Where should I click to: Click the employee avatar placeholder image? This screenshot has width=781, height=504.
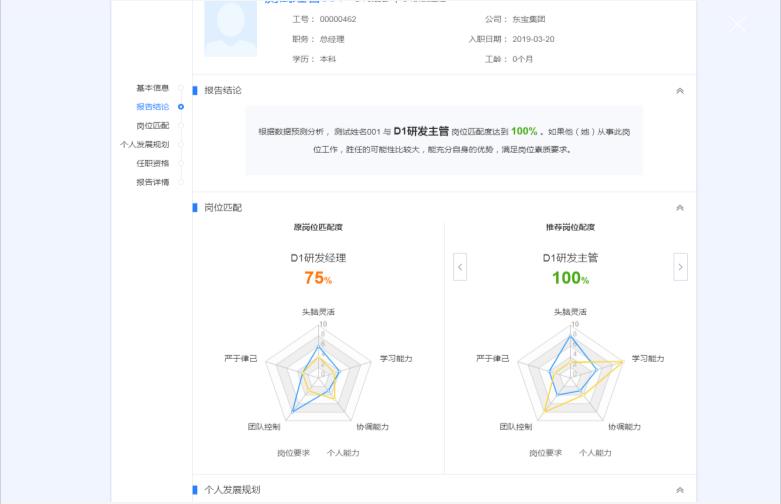230,28
